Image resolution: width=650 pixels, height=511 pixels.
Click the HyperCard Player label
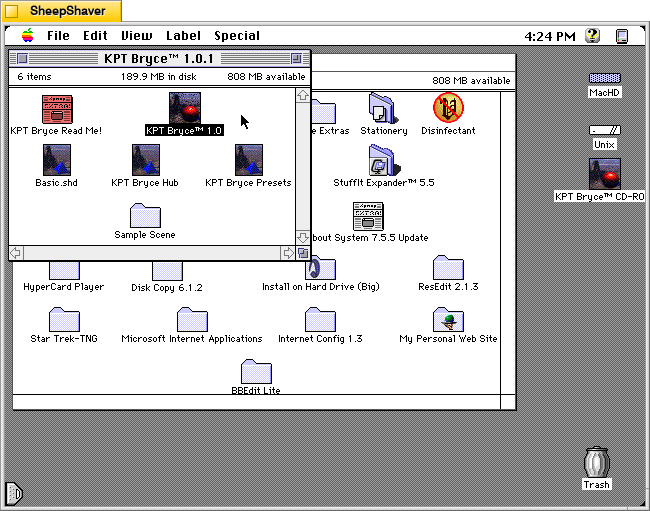coord(64,287)
